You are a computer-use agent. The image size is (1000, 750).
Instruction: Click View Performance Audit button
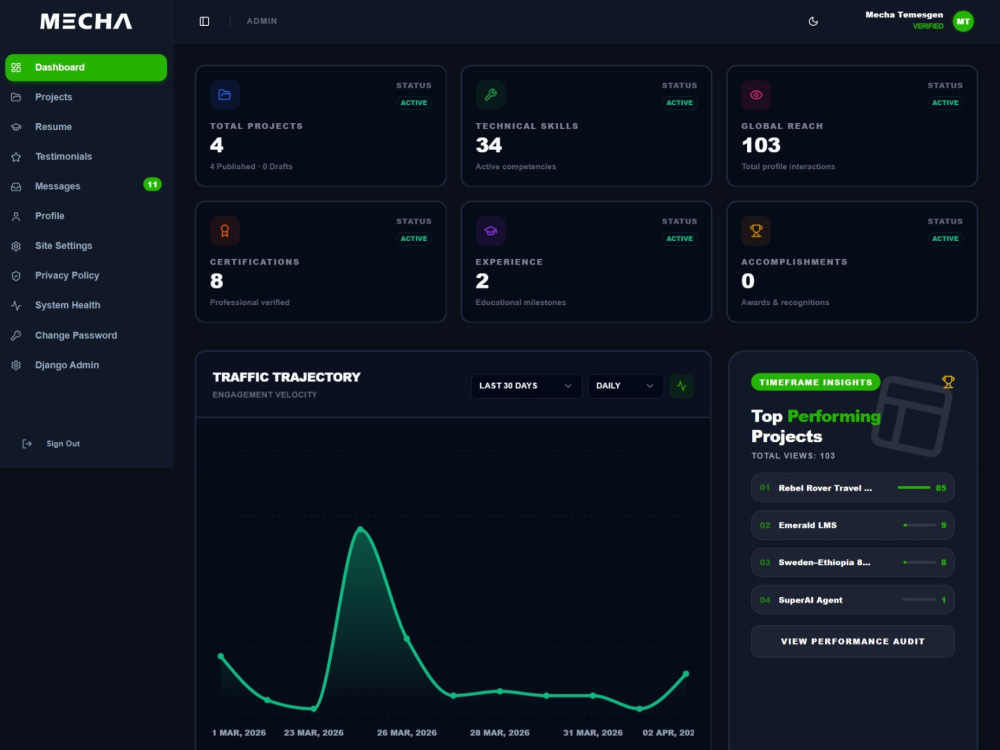853,642
